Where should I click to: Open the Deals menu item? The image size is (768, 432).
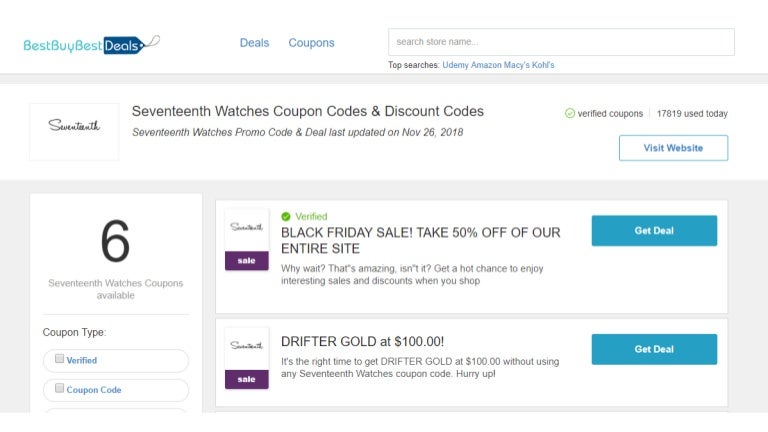(x=254, y=43)
